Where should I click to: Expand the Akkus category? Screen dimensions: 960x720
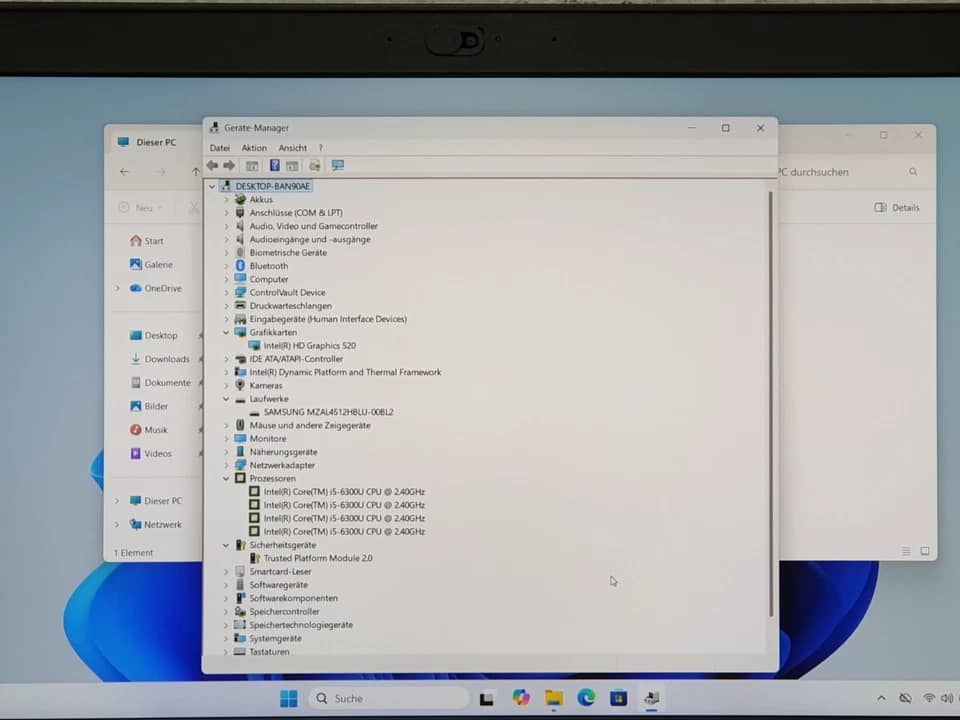click(x=226, y=200)
